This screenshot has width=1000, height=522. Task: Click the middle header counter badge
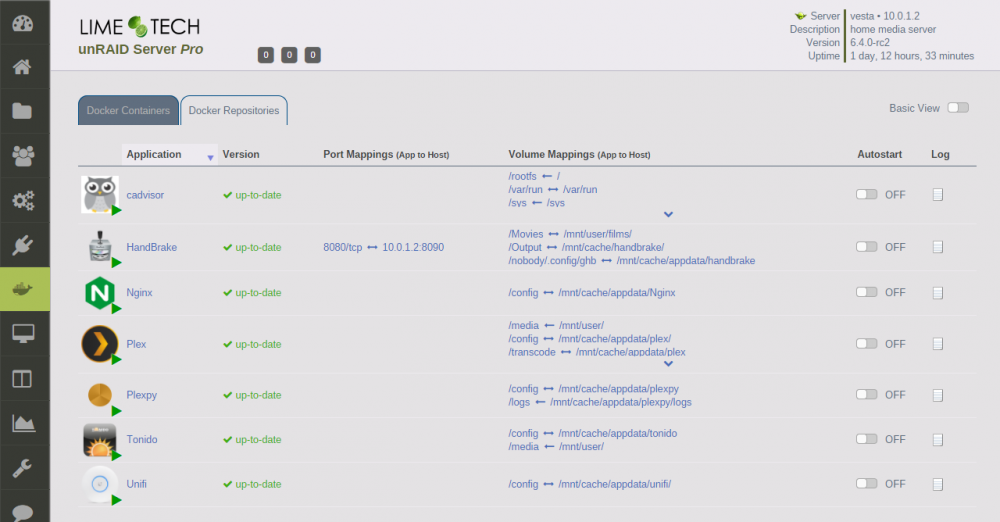point(290,55)
